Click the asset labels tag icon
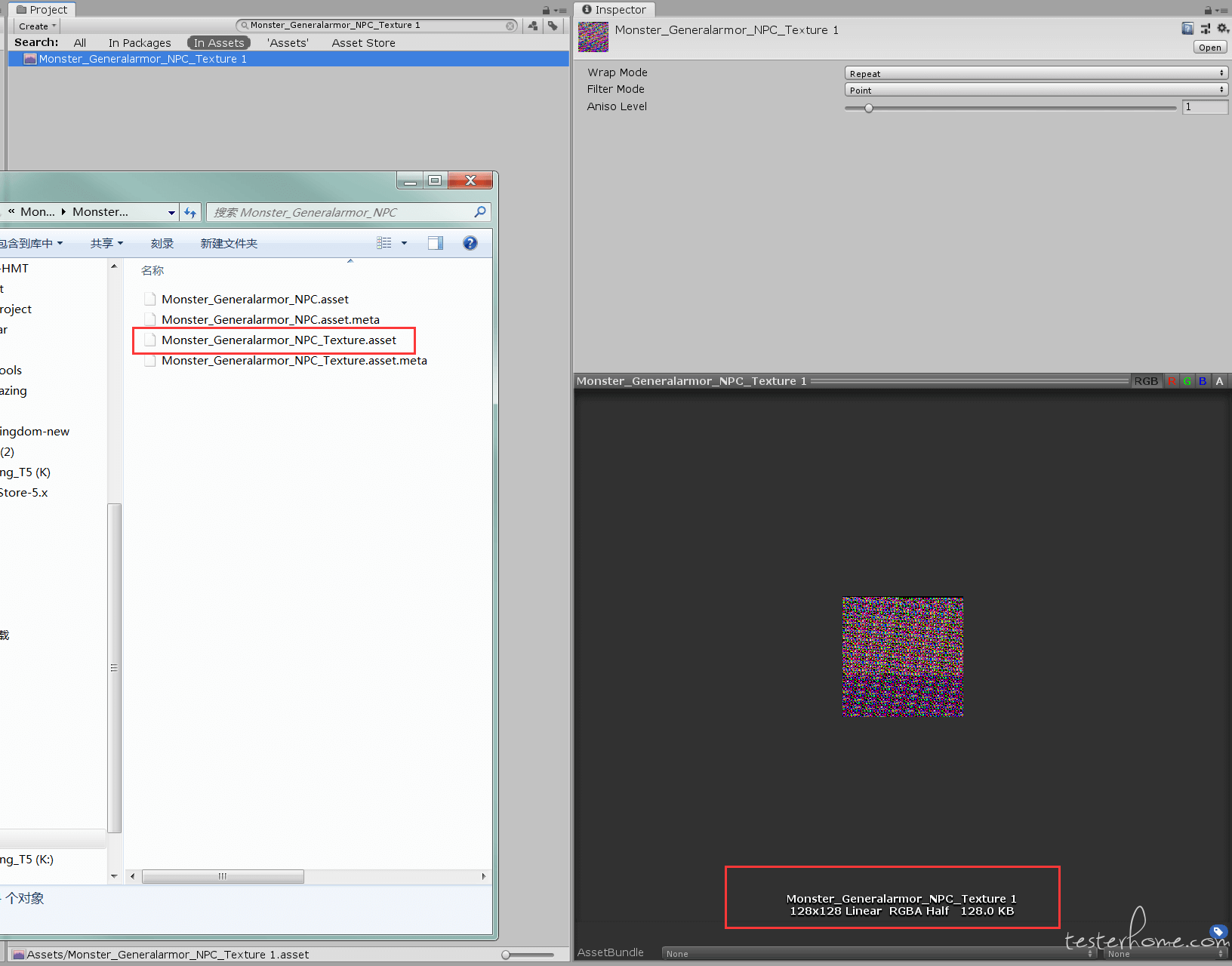Screen dimensions: 1232x966 pyautogui.click(x=1218, y=932)
